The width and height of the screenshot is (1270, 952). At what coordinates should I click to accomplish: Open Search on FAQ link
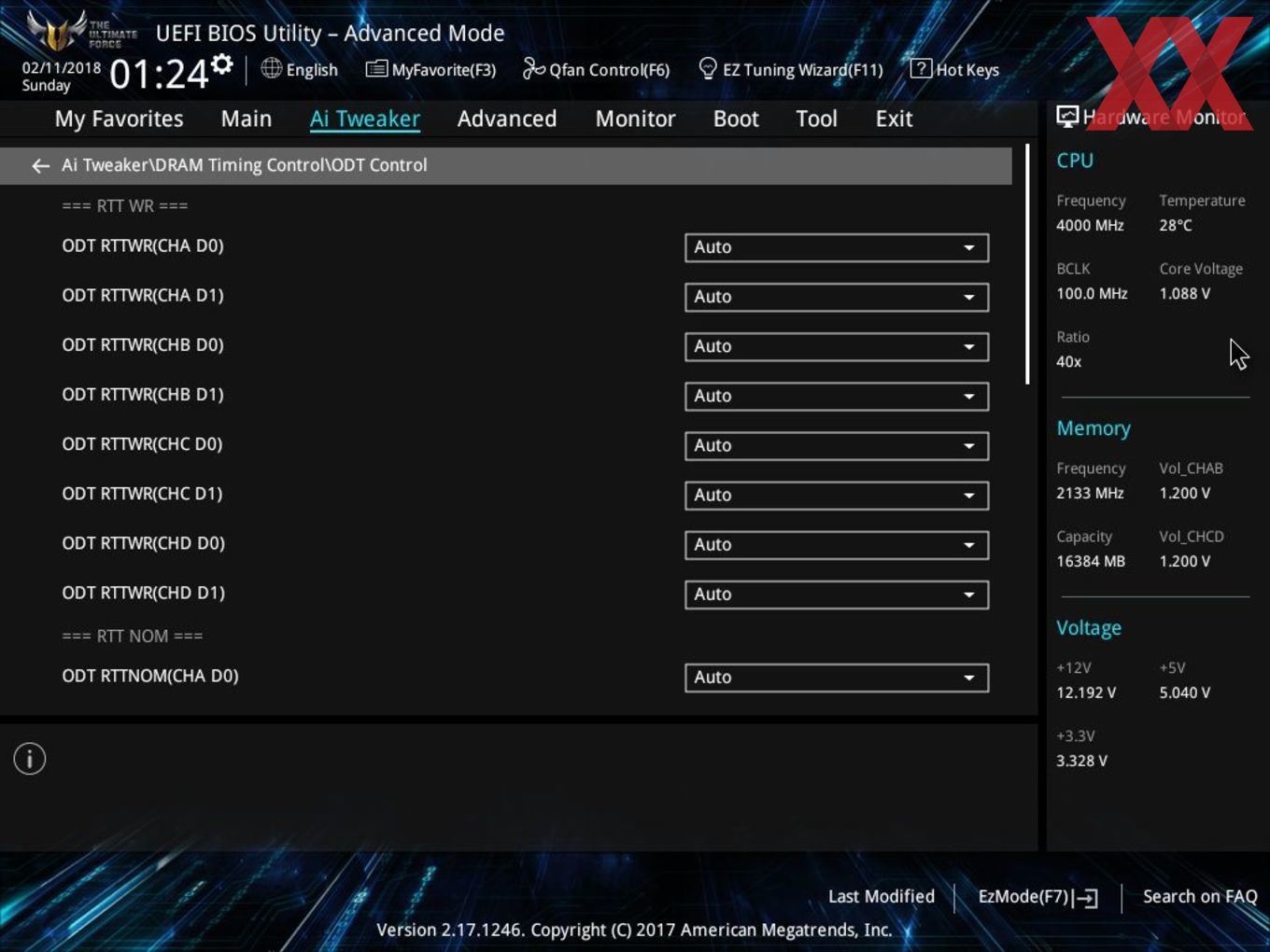[x=1200, y=896]
